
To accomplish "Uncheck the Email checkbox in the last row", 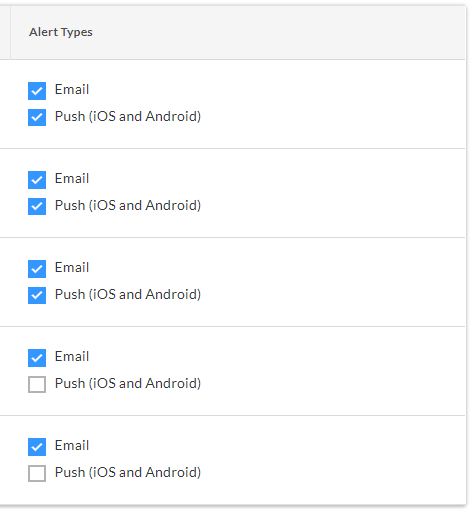I will (x=37, y=447).
